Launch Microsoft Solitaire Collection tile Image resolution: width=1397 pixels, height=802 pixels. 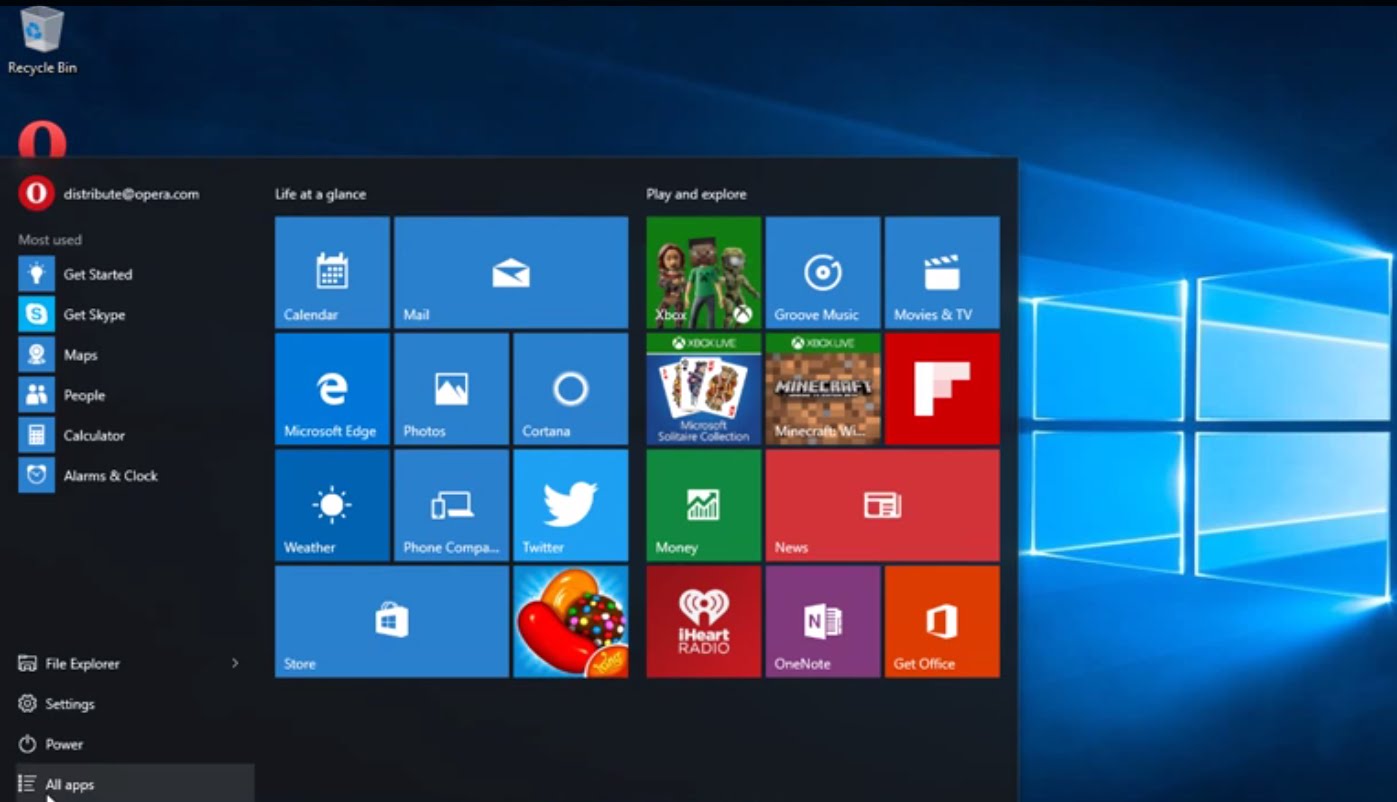pyautogui.click(x=704, y=389)
